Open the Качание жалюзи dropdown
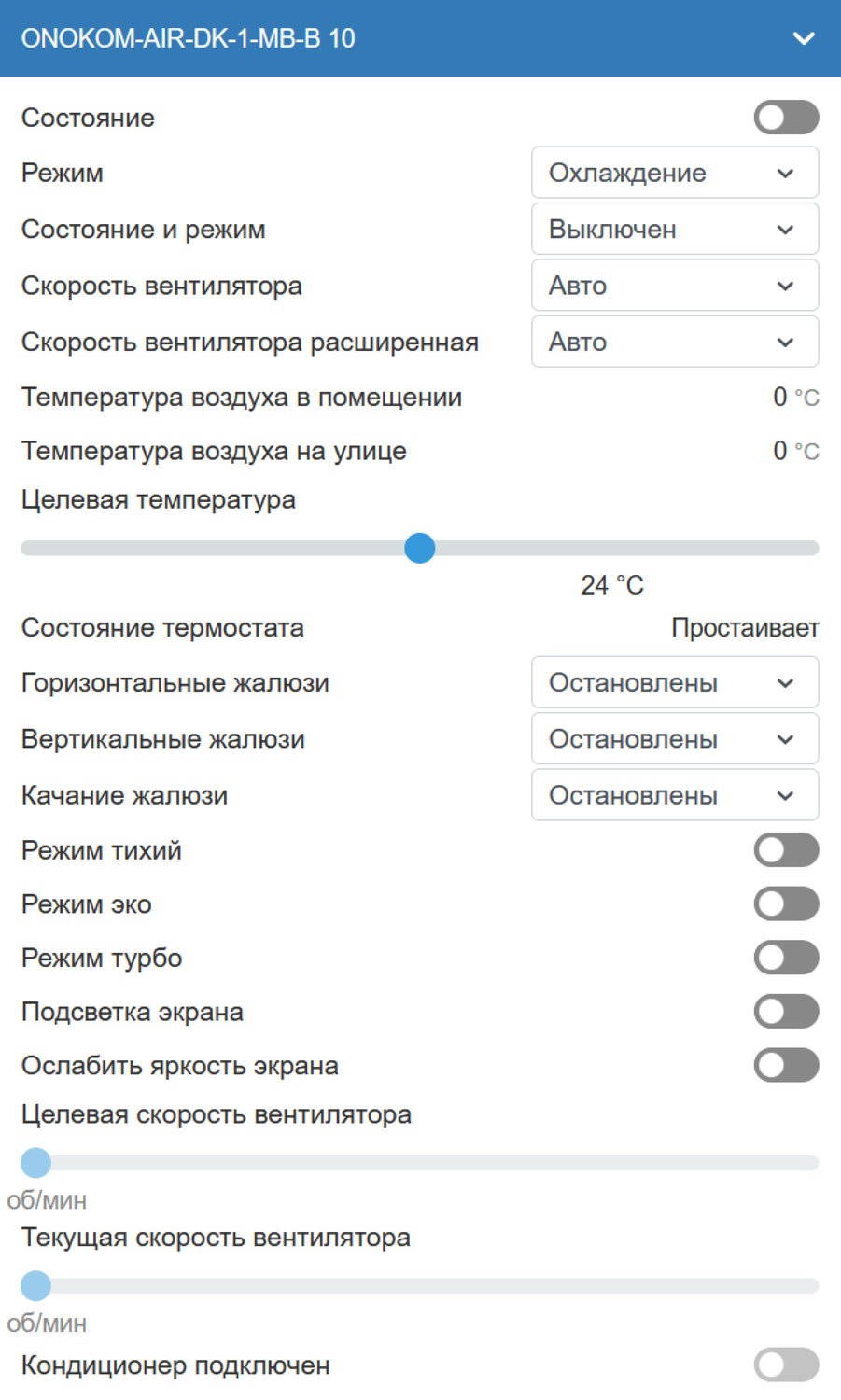Screen dimensions: 841x1400 (x=674, y=795)
